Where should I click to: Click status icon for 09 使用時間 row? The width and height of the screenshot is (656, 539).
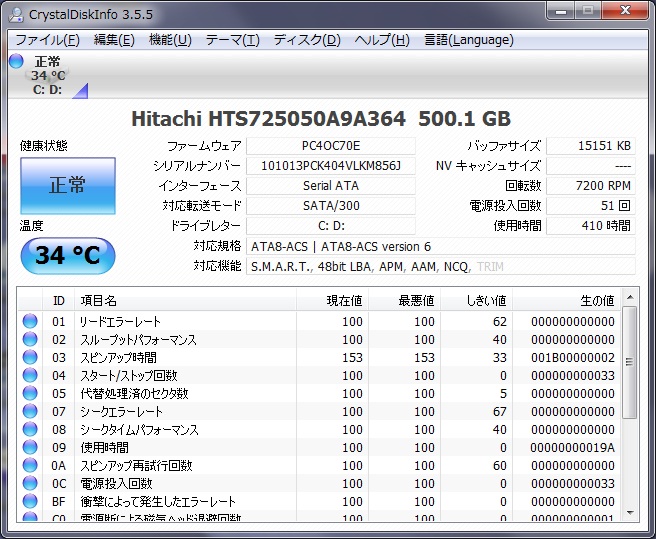coord(30,448)
